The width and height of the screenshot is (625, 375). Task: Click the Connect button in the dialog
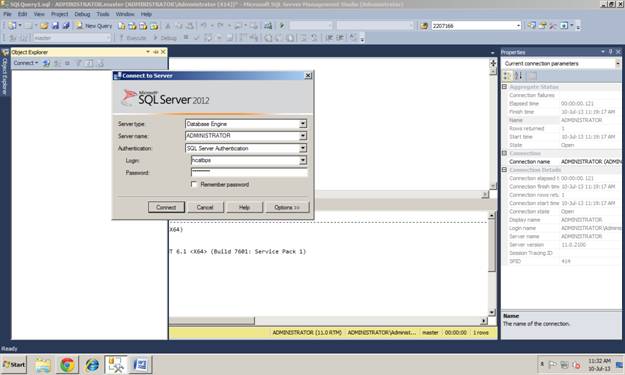166,207
